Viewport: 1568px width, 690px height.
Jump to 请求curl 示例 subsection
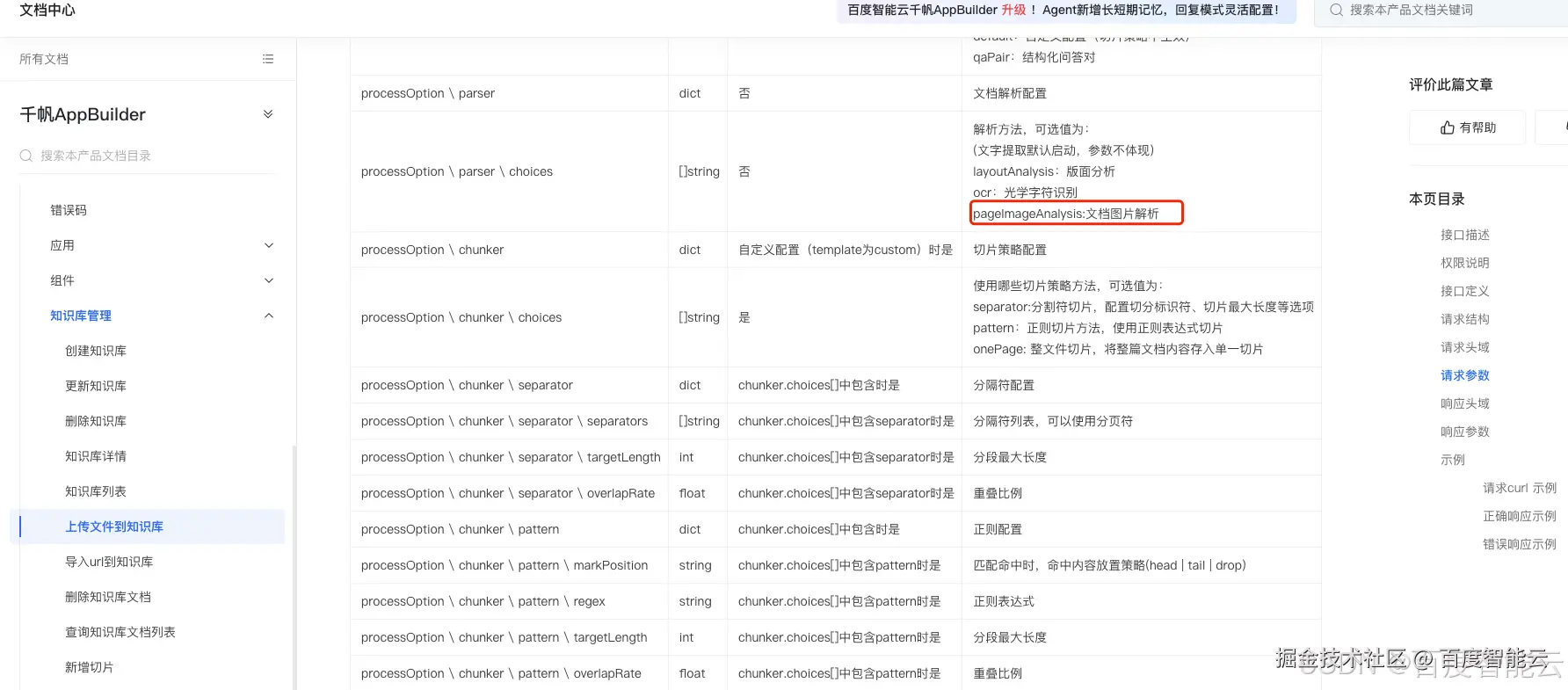(1520, 488)
